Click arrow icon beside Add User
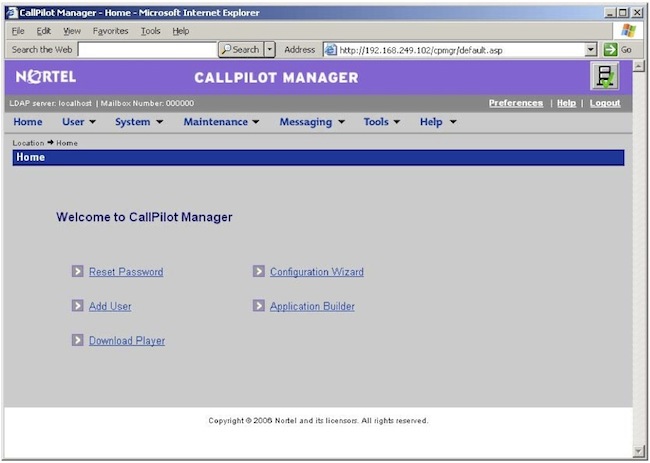Image resolution: width=650 pixels, height=463 pixels. [78, 305]
